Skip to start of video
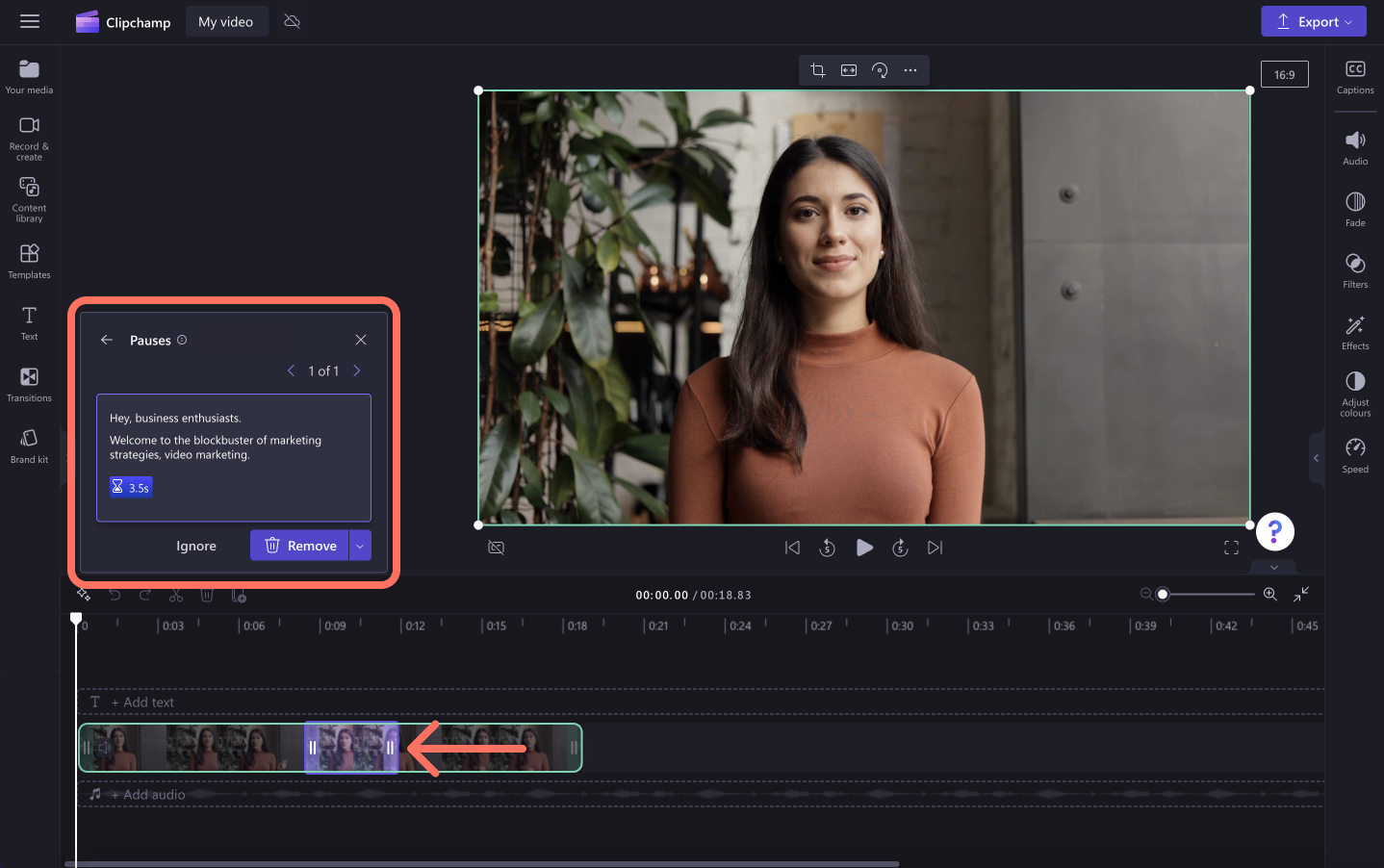 click(792, 548)
